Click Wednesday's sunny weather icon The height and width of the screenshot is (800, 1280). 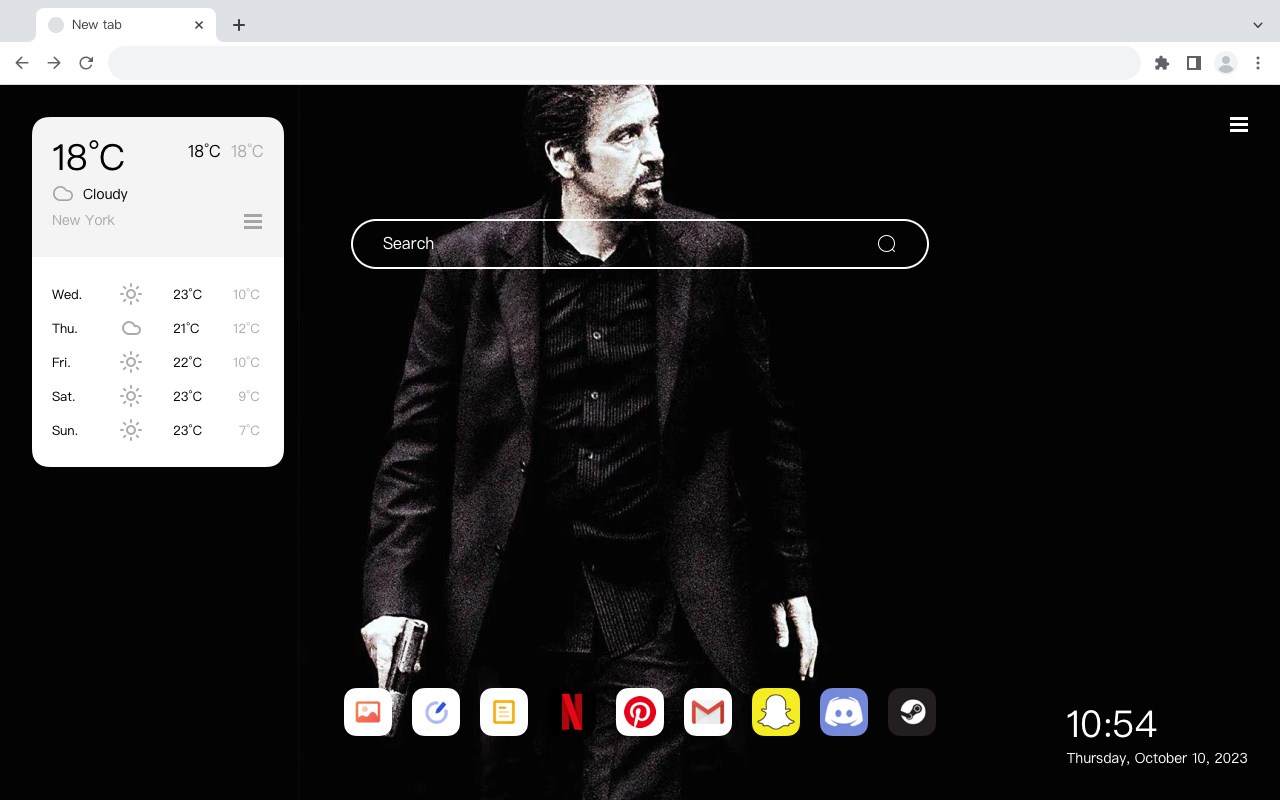pyautogui.click(x=131, y=294)
